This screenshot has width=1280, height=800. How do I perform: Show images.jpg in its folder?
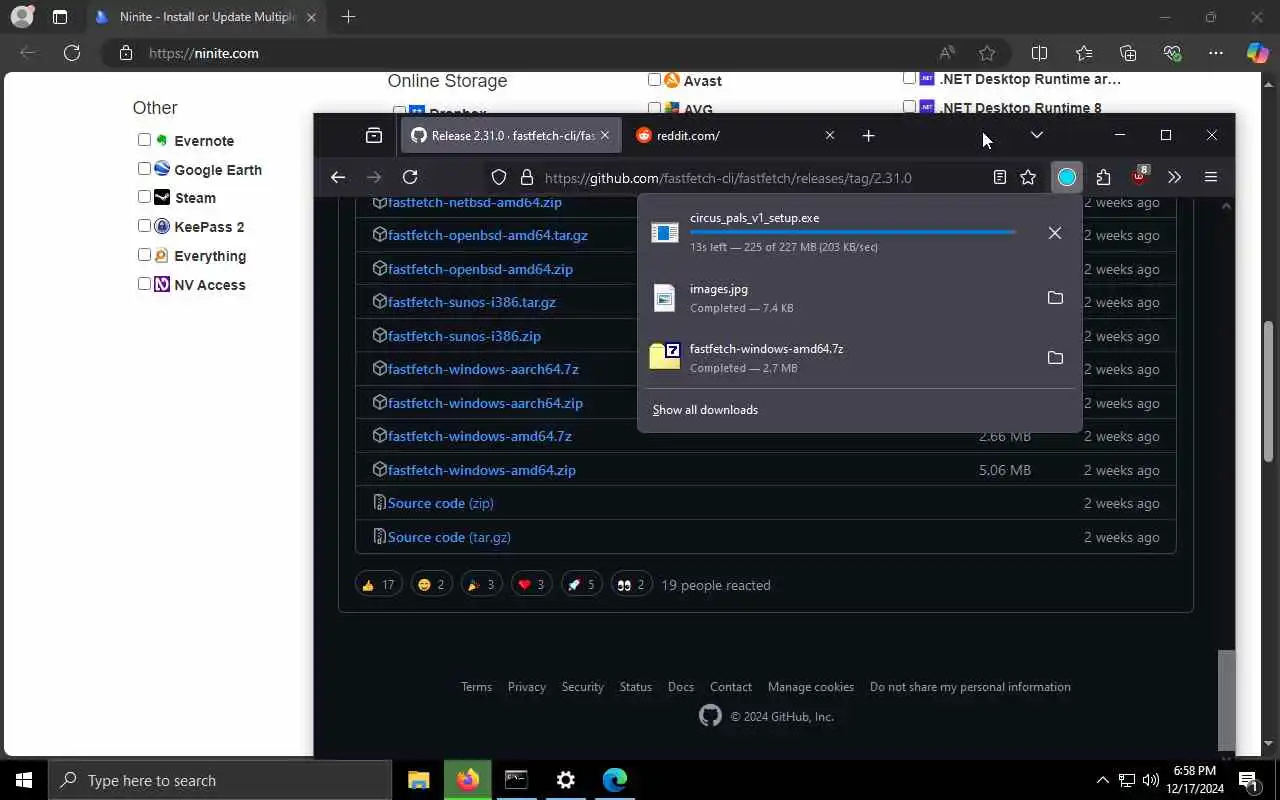coord(1055,298)
